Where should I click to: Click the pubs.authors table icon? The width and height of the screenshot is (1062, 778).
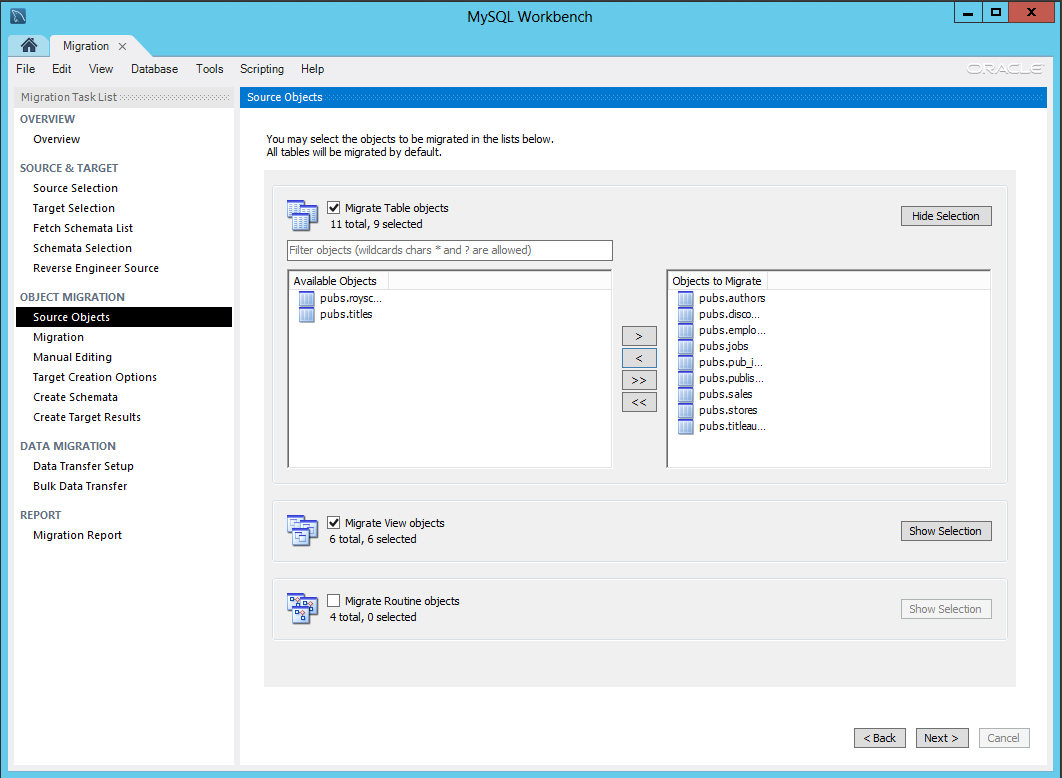tap(686, 297)
